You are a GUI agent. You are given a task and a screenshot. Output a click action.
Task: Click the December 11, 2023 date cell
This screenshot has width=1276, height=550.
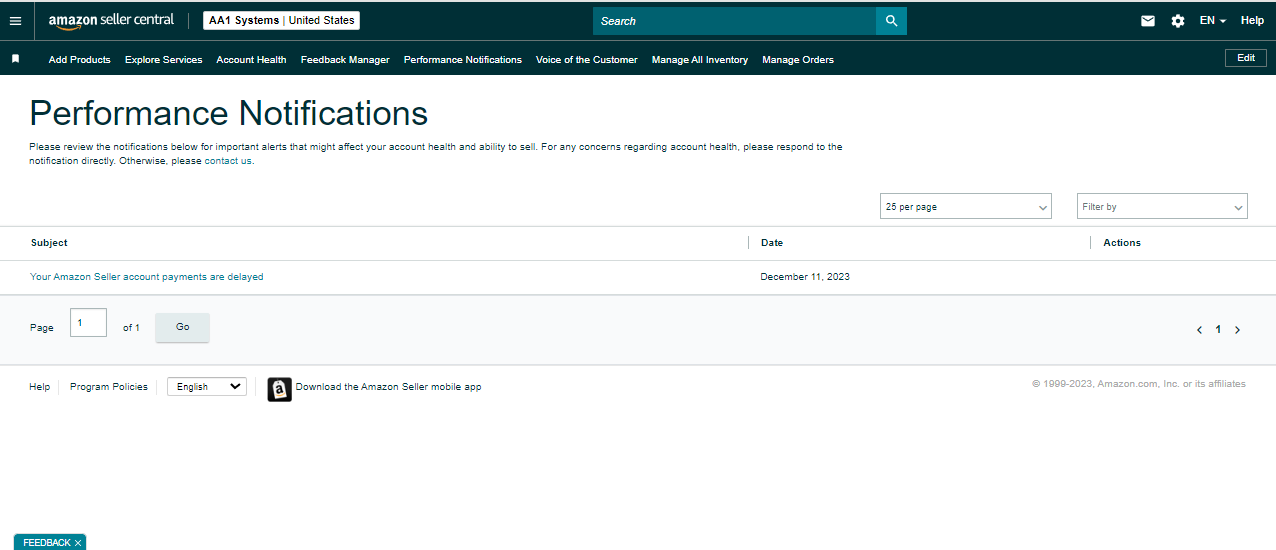[x=805, y=277]
